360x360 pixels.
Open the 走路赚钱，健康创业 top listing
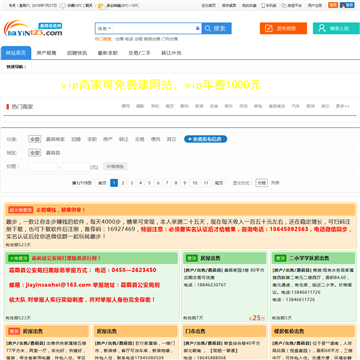[x=61, y=210]
